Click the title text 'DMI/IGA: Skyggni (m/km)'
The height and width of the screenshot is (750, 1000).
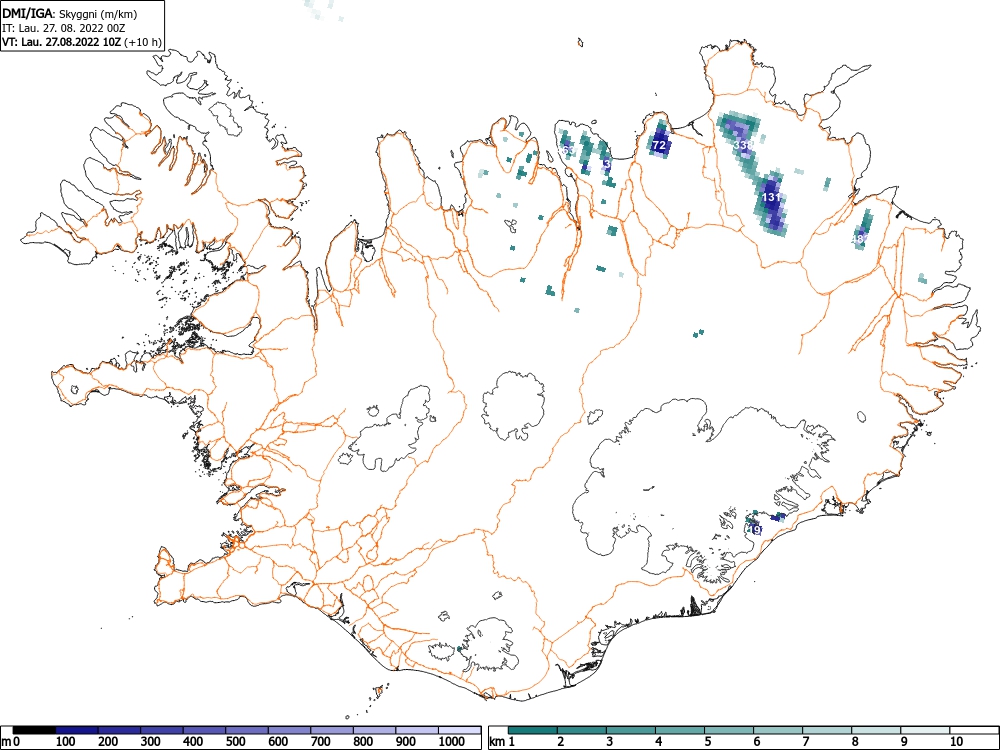[70, 14]
